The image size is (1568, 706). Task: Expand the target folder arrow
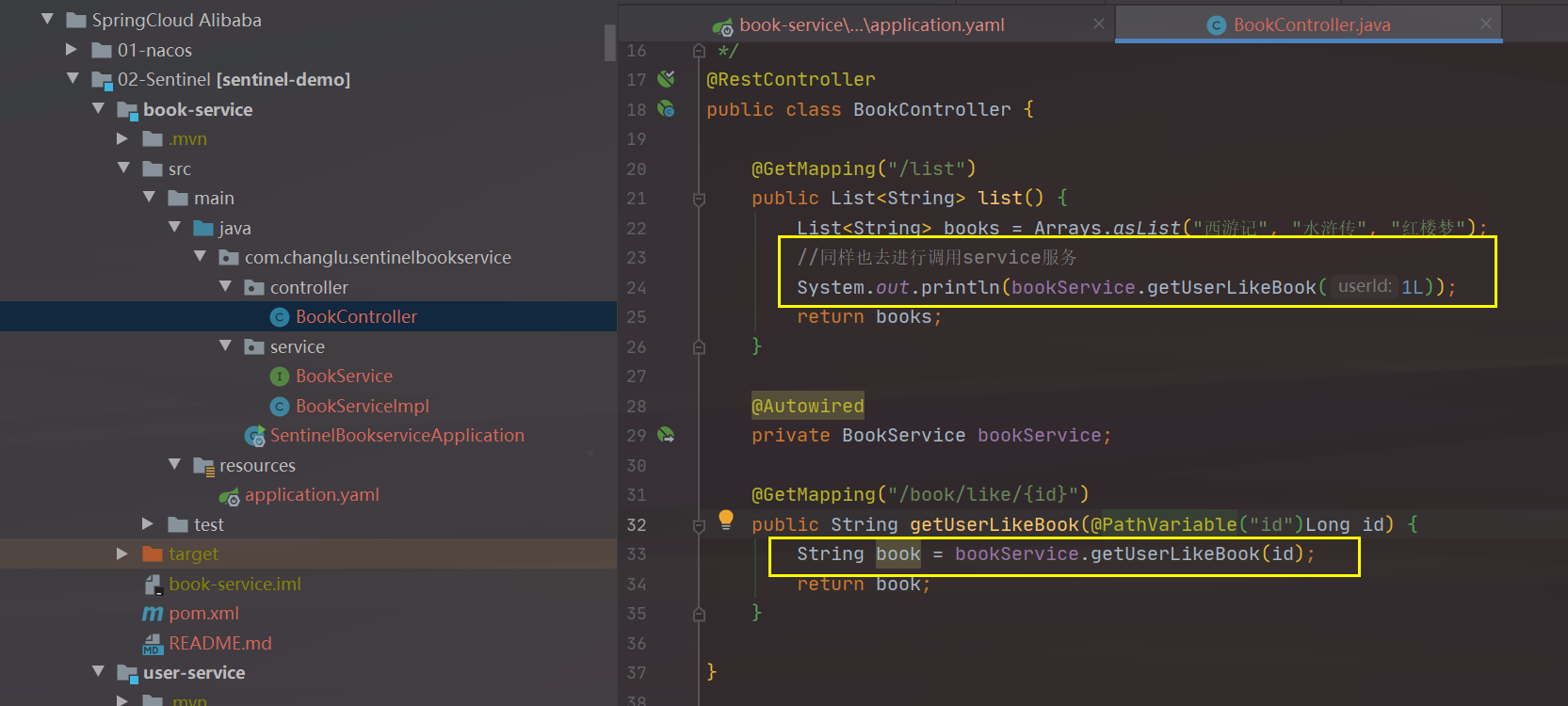[123, 554]
